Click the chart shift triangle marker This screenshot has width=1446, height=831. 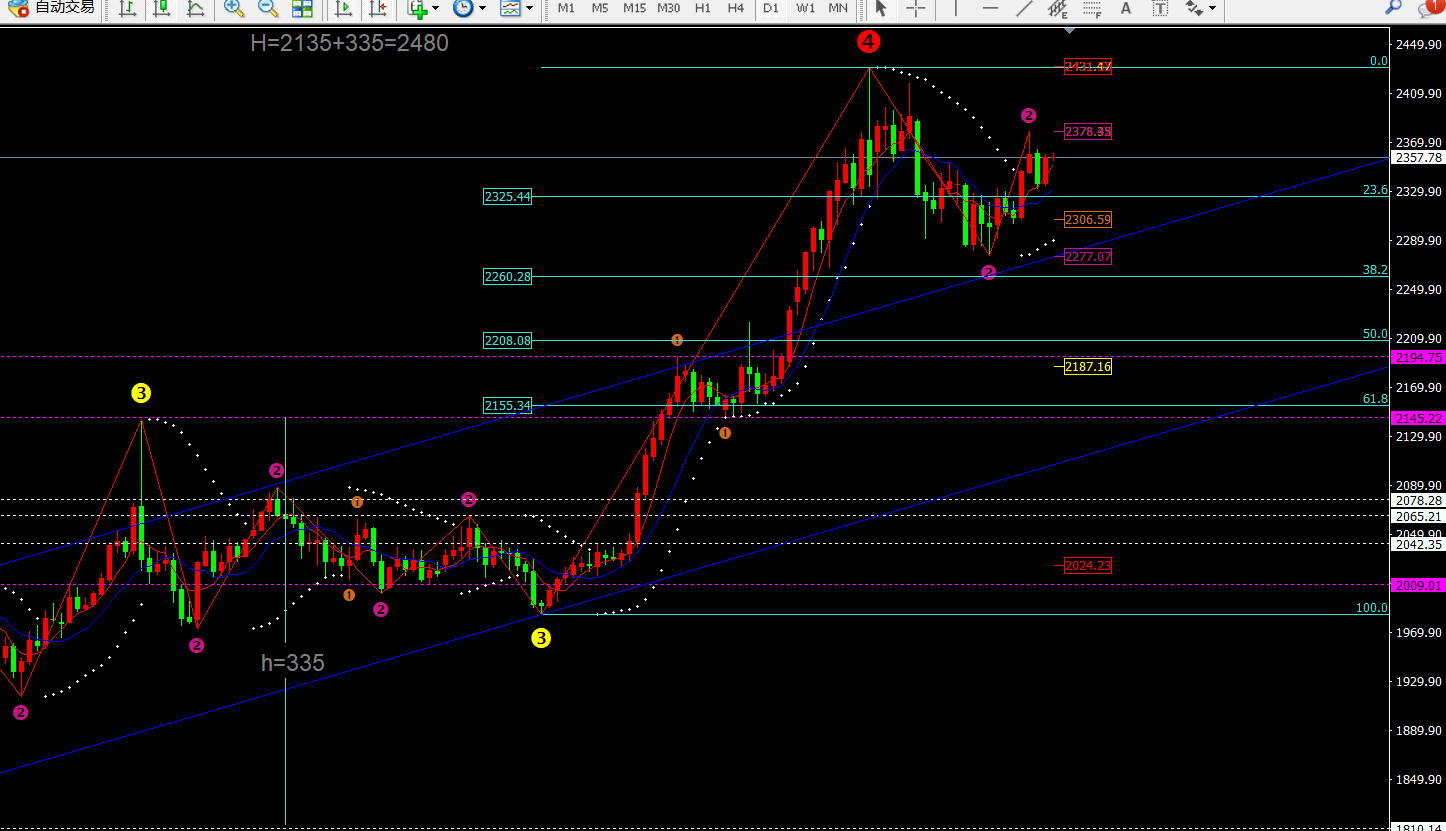pyautogui.click(x=1070, y=31)
